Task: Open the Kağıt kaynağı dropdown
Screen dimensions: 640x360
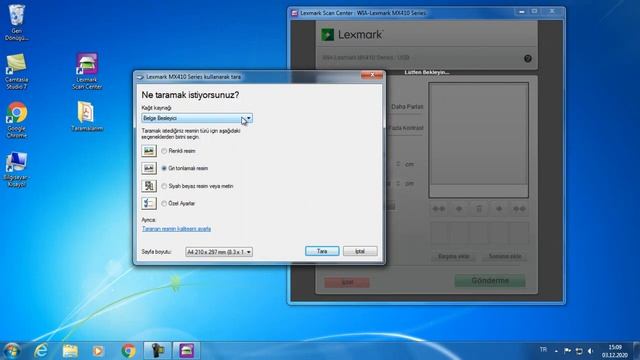Action: [x=197, y=118]
